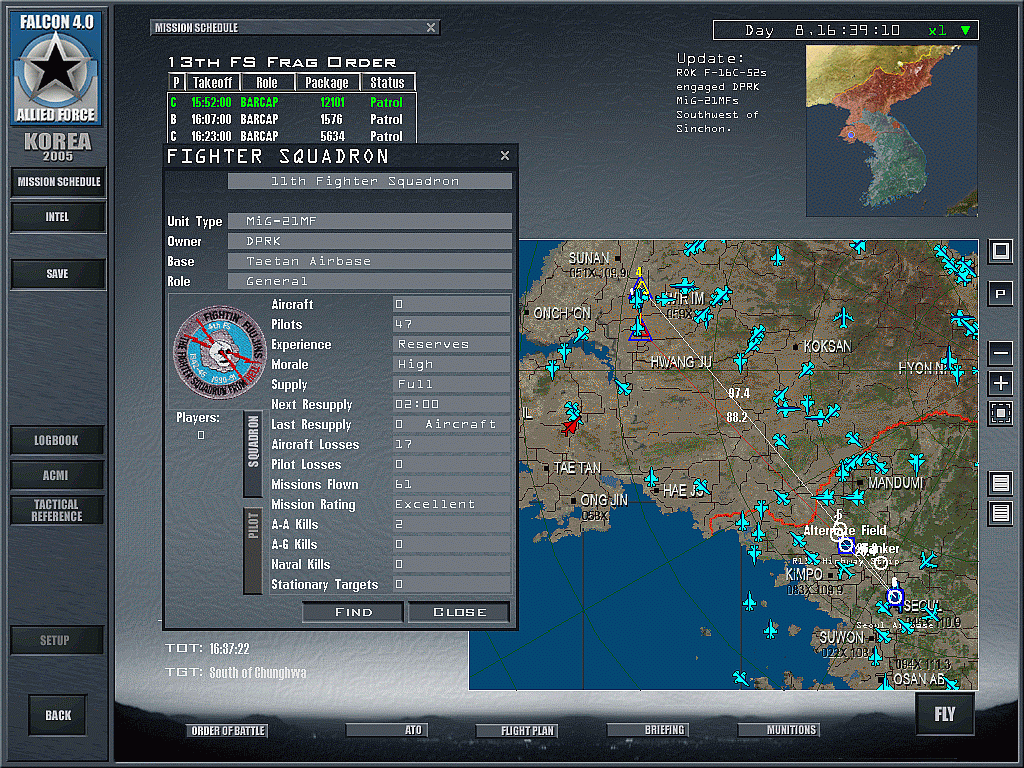The height and width of the screenshot is (768, 1024).
Task: Sort frag order by Takeoff column
Action: click(213, 82)
